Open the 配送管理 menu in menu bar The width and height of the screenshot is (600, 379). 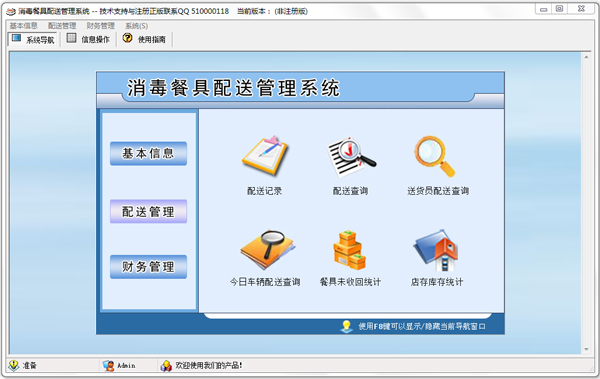click(62, 26)
